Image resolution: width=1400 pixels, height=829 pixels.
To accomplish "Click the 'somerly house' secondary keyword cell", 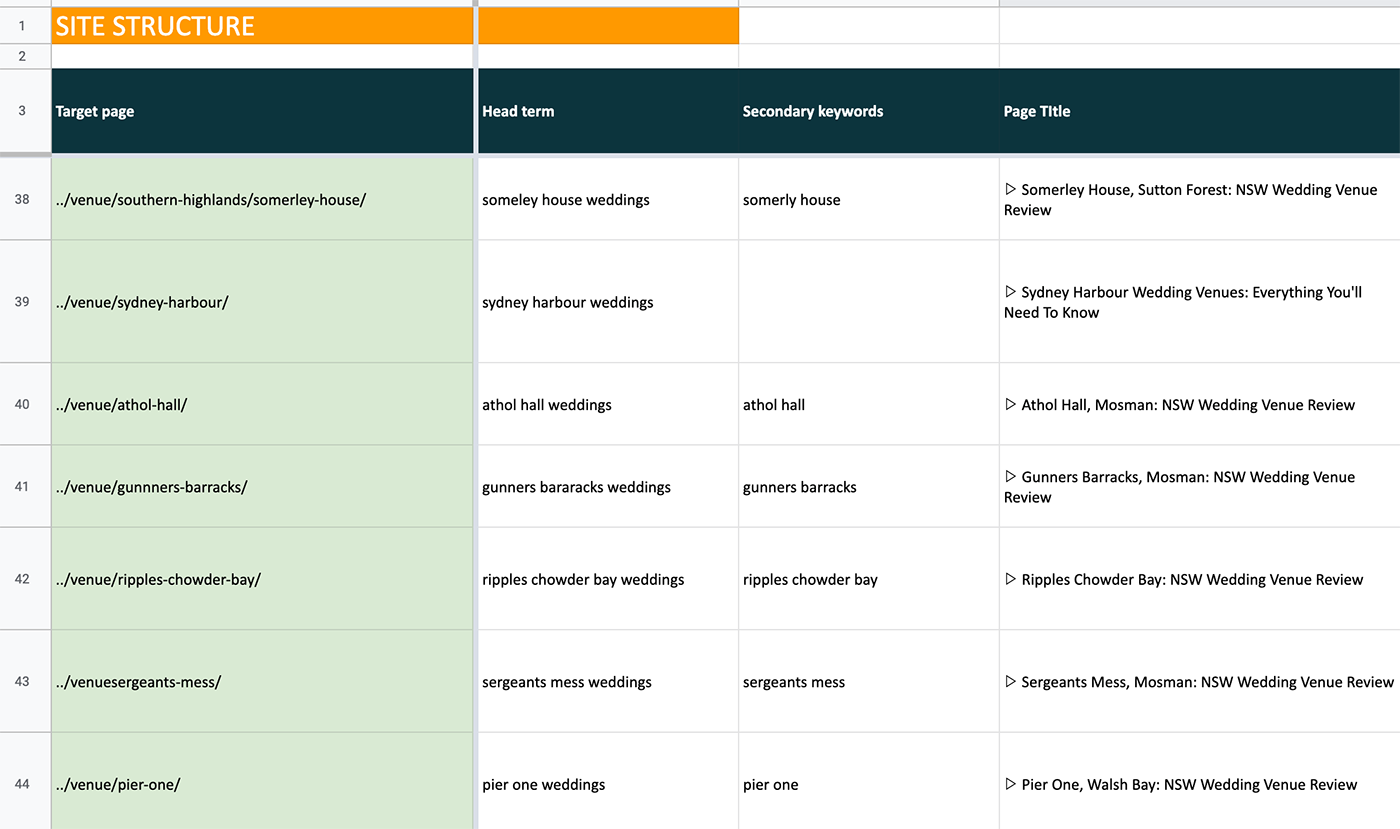I will click(869, 199).
